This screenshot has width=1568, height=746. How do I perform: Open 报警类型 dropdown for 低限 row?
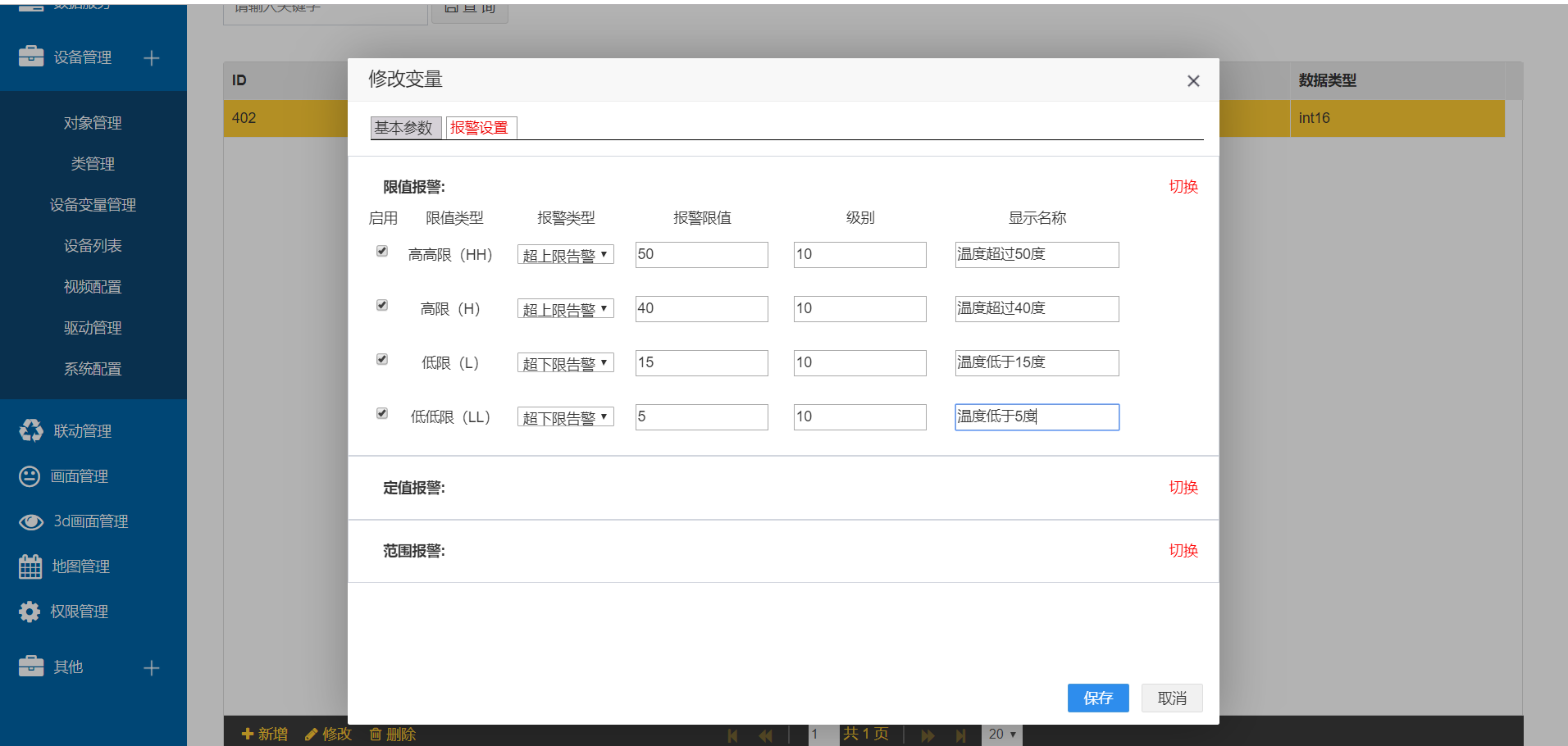pos(566,363)
